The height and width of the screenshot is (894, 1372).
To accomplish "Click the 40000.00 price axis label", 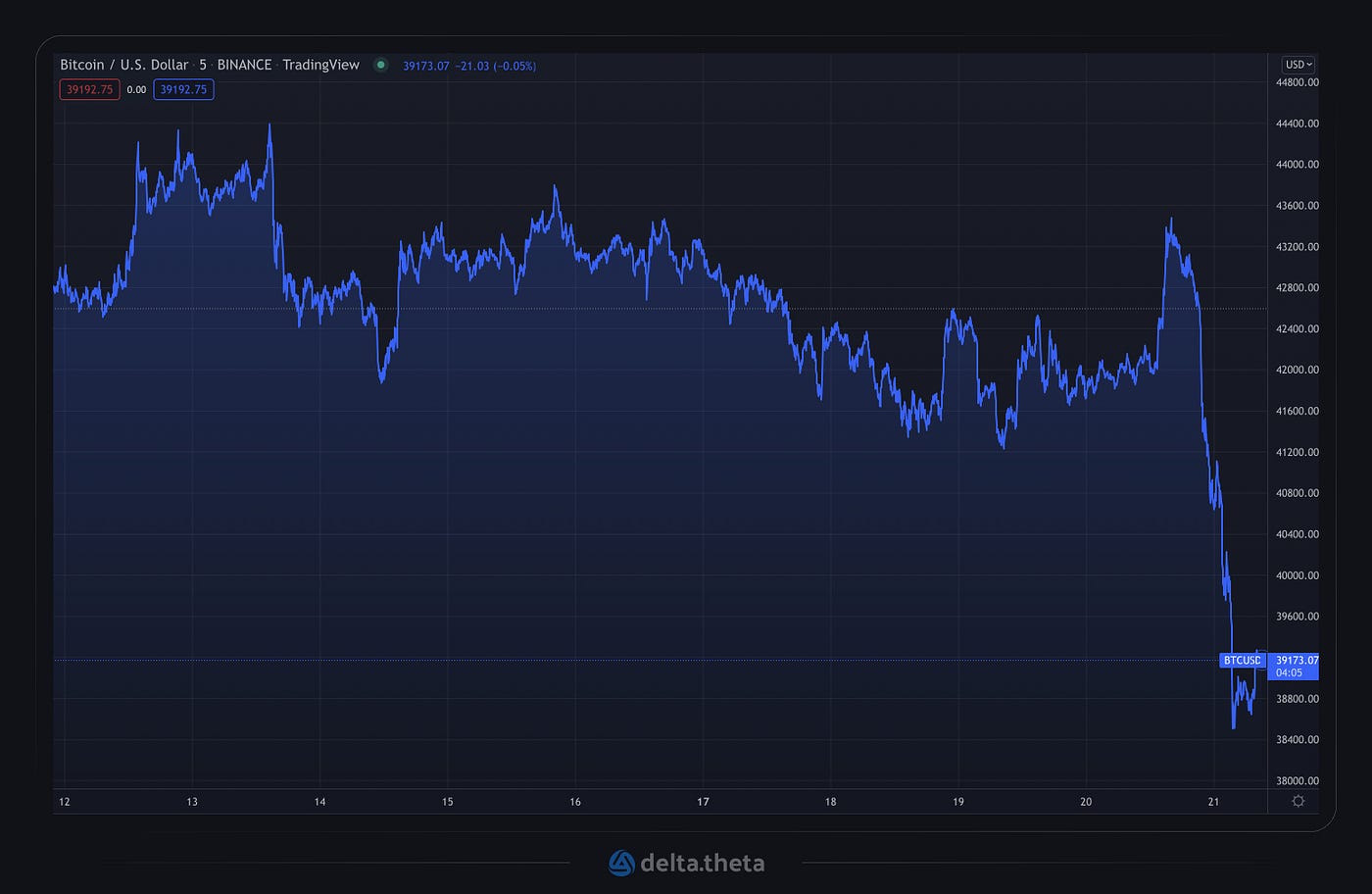I will point(1297,575).
